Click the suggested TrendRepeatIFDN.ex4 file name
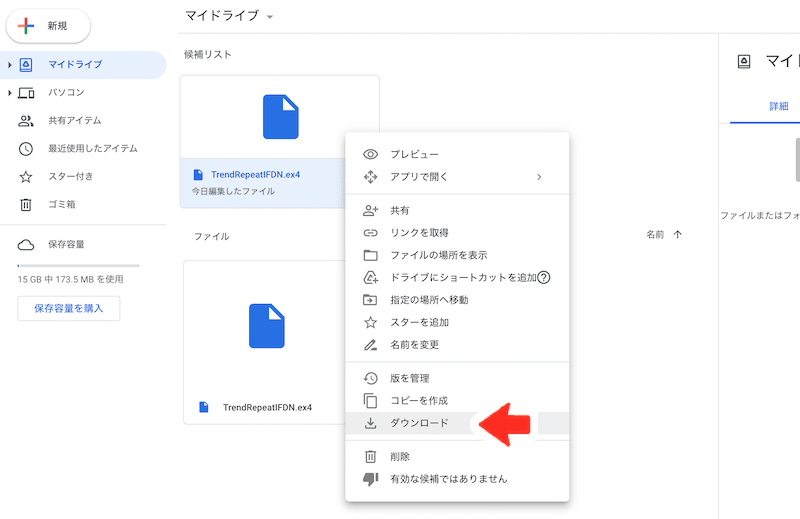Viewport: 800px width, 519px height. point(256,175)
